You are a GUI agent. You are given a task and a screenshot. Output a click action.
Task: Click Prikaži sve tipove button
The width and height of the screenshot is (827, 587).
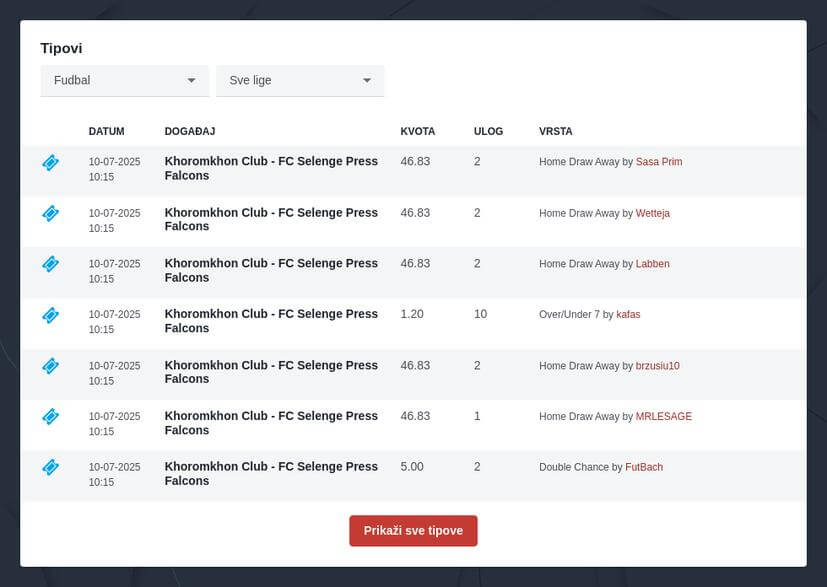[413, 531]
